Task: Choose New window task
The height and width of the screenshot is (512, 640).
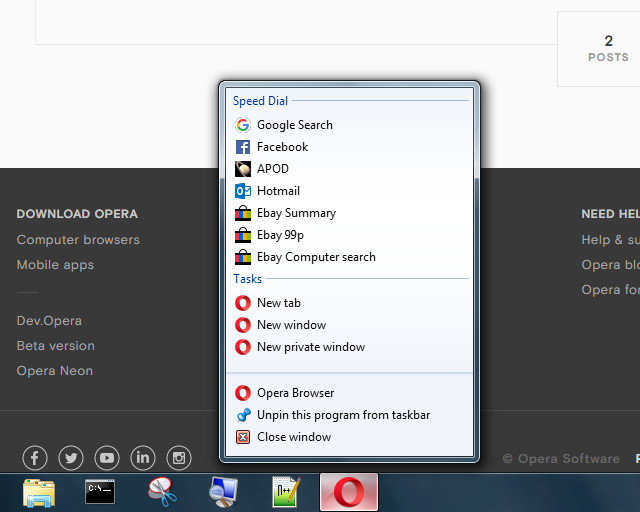Action: [349, 325]
